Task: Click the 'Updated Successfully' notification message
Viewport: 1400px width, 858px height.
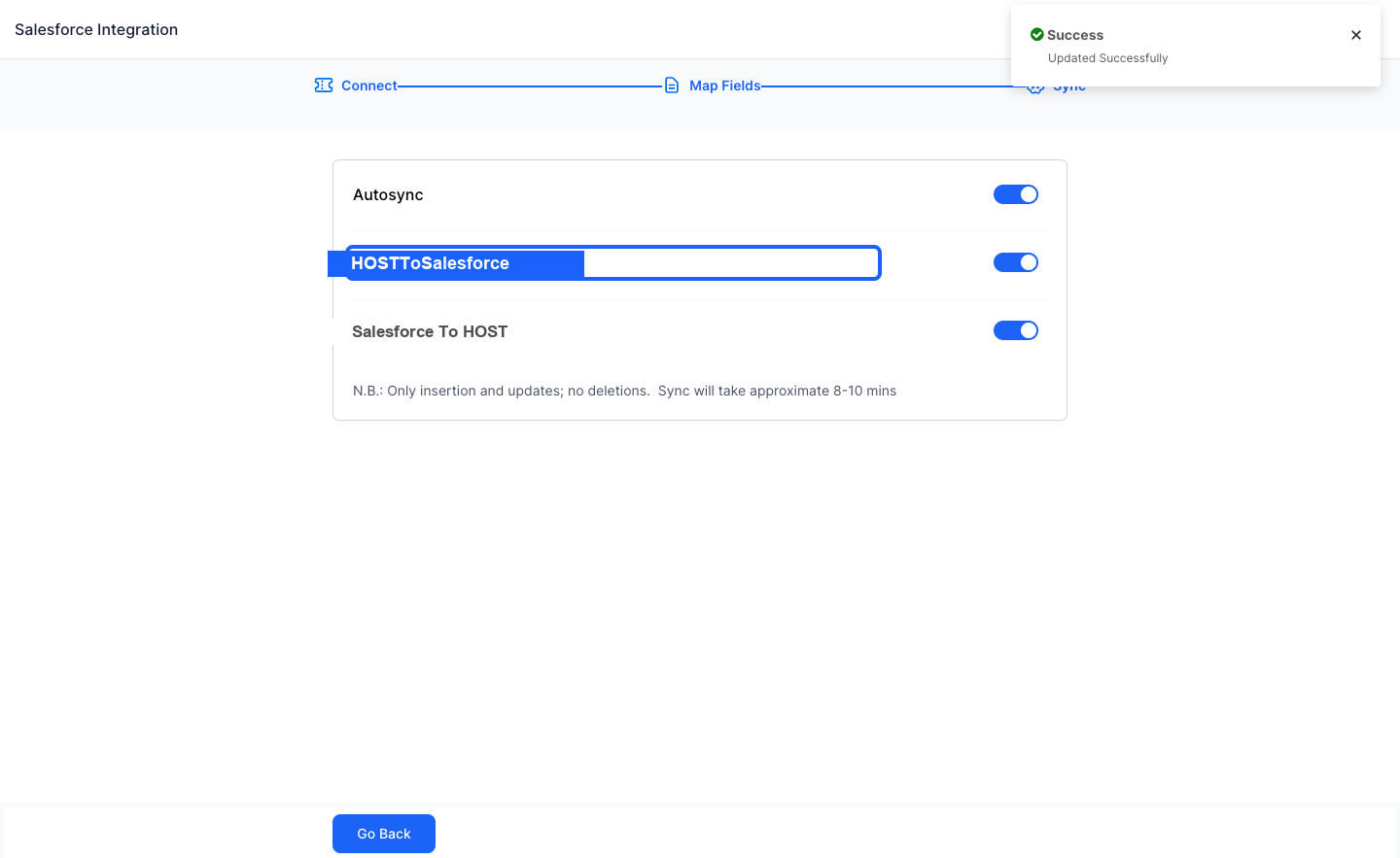Action: (x=1108, y=58)
